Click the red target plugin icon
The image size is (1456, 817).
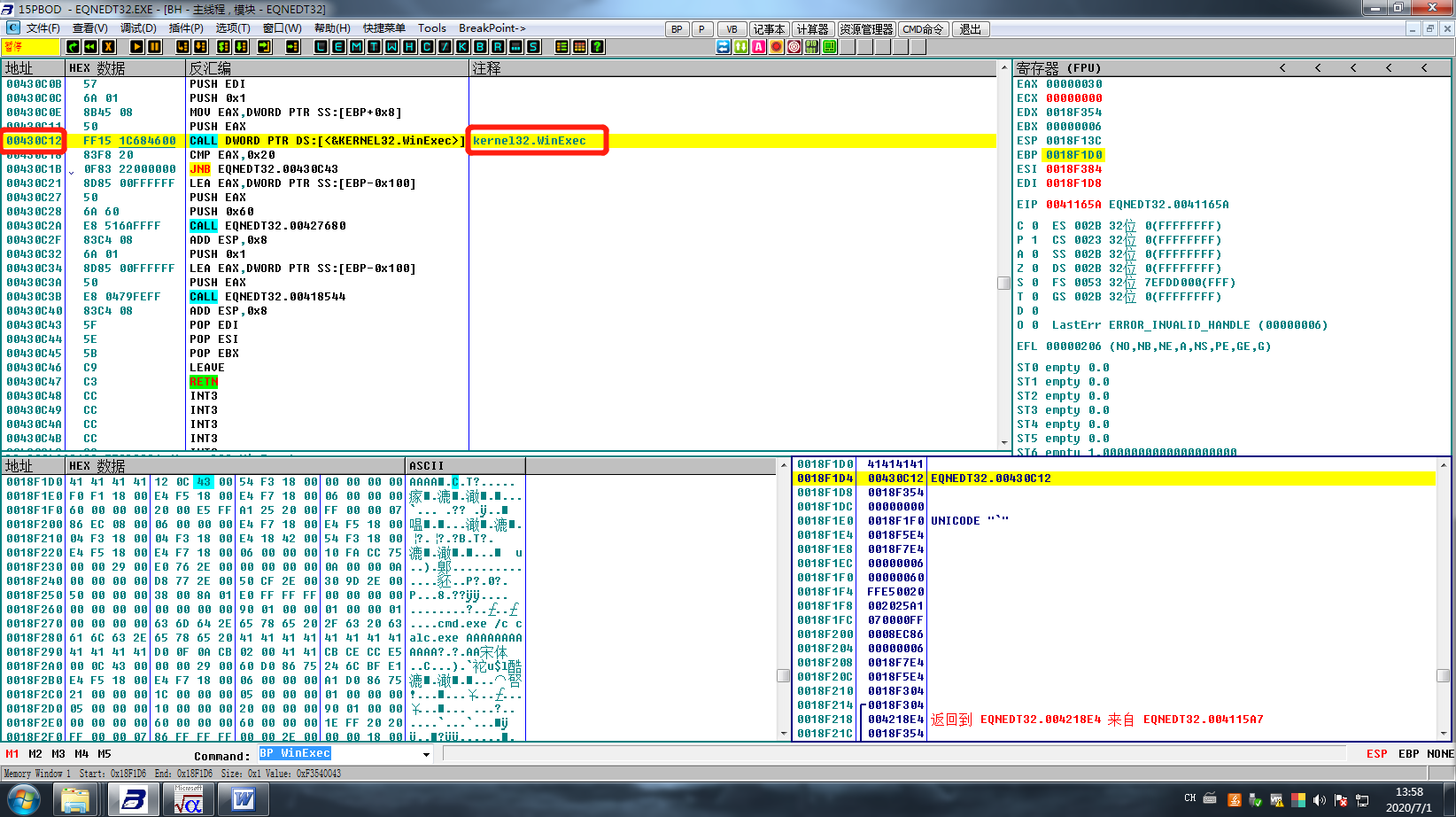(x=794, y=47)
